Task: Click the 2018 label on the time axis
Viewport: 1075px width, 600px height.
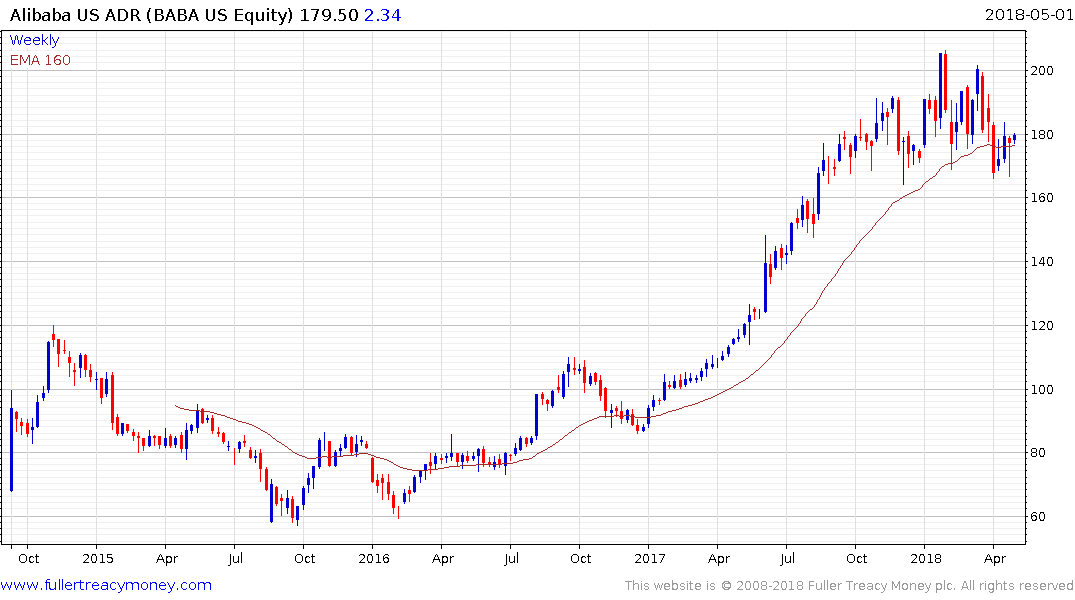Action: click(x=926, y=558)
